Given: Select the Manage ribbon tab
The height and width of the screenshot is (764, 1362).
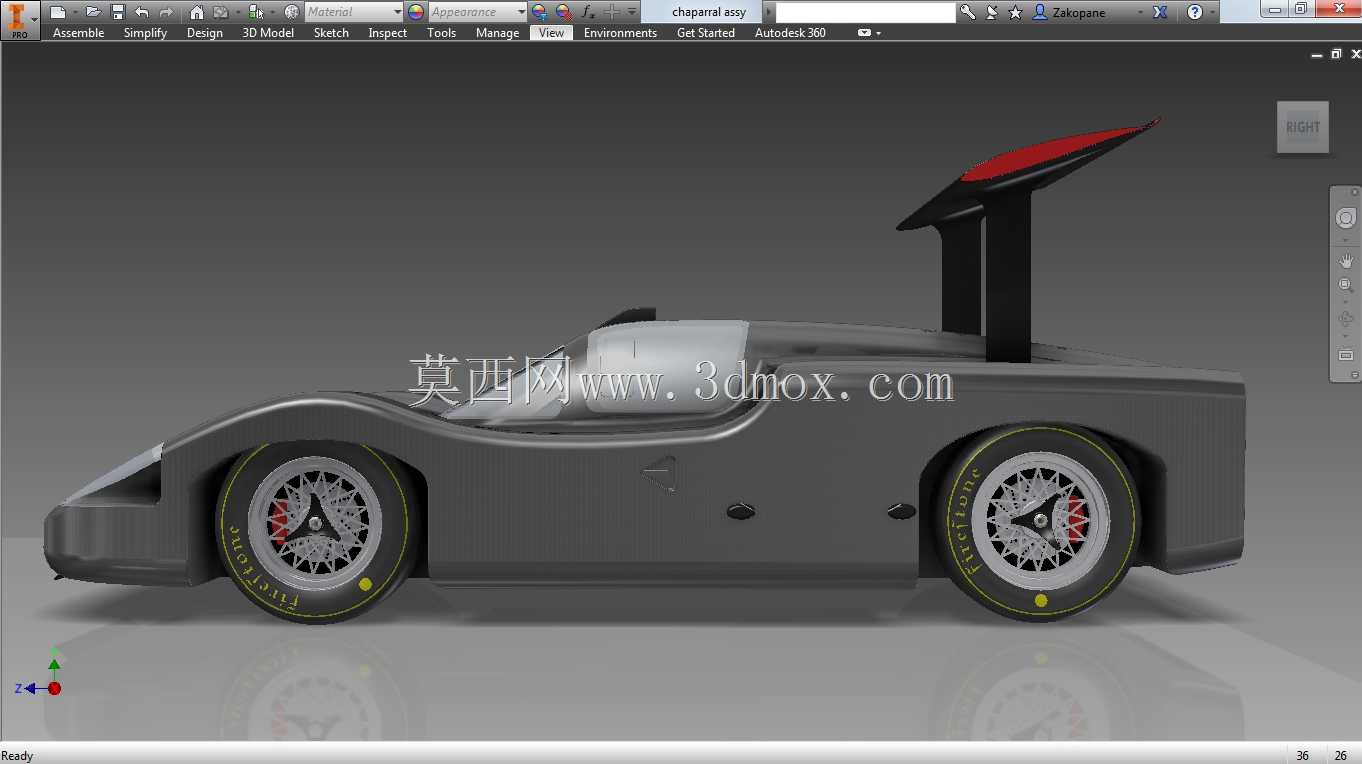Looking at the screenshot, I should pos(497,33).
